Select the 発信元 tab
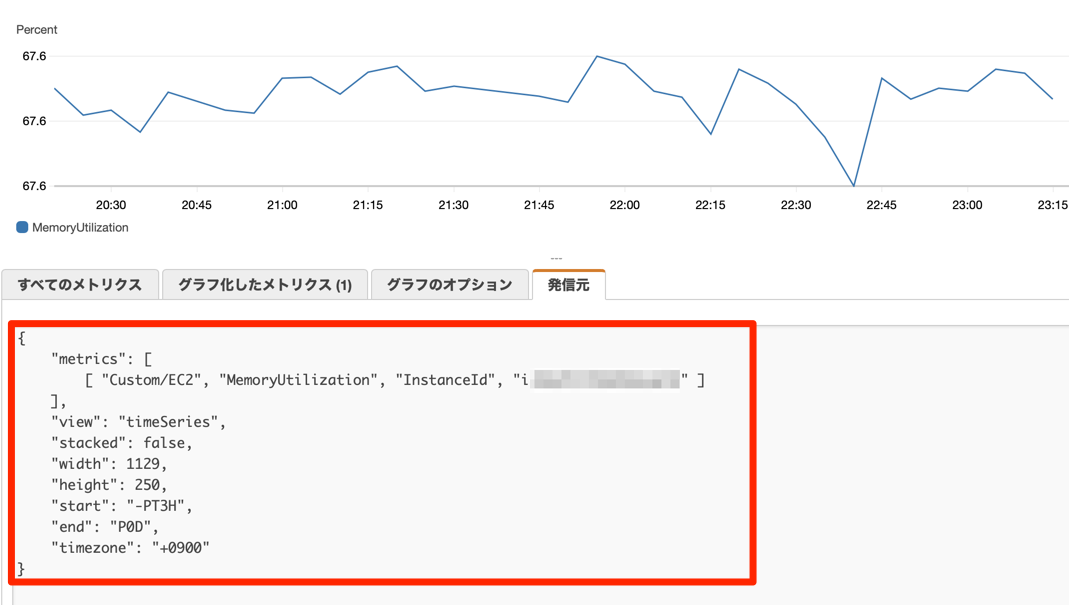 pos(568,284)
